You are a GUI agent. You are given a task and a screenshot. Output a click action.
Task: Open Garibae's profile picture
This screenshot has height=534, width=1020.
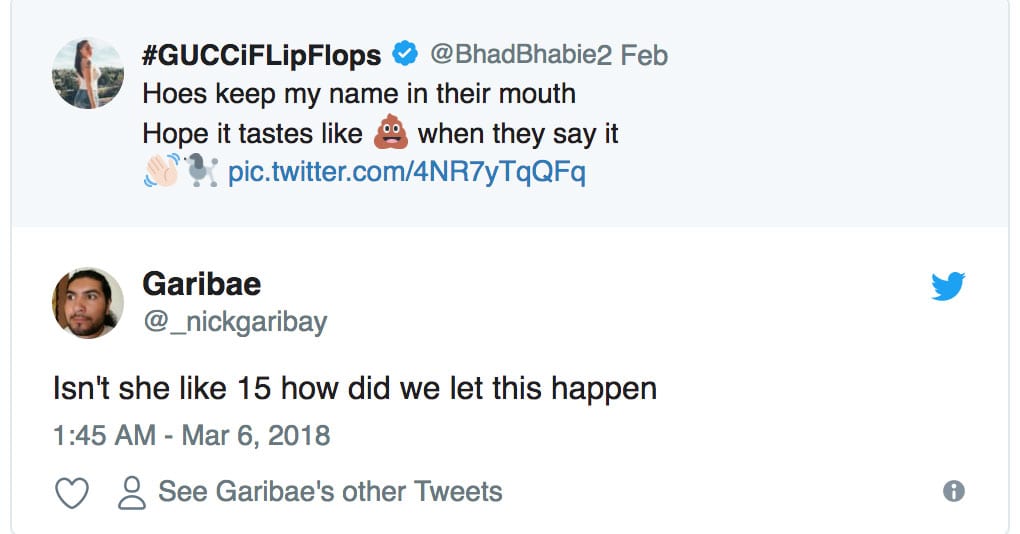coord(88,303)
